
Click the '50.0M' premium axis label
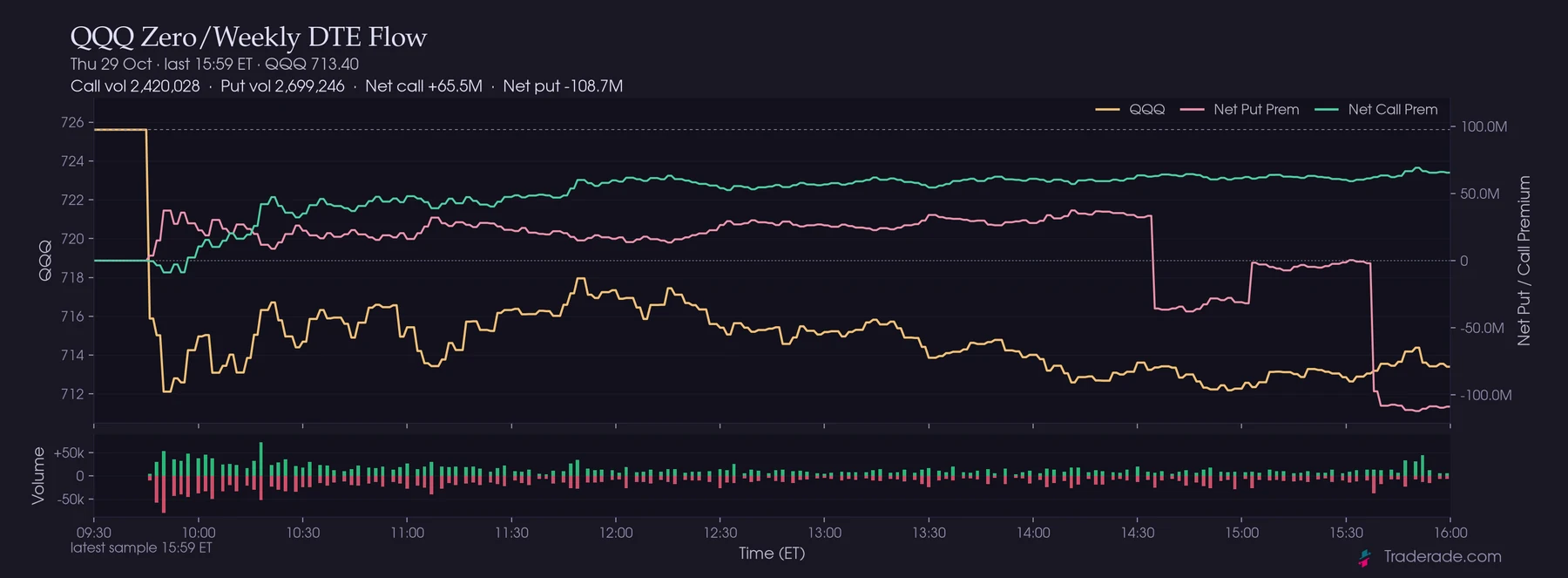pos(1480,194)
